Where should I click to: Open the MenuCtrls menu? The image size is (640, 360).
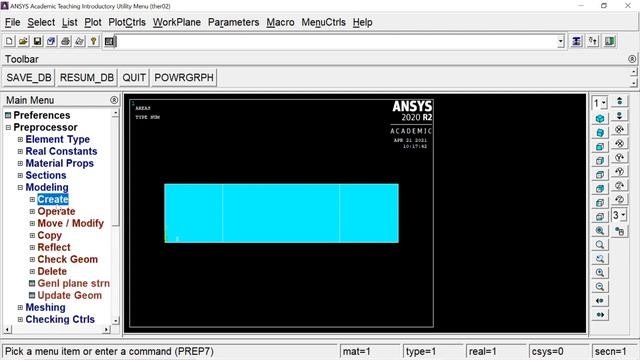tap(323, 22)
